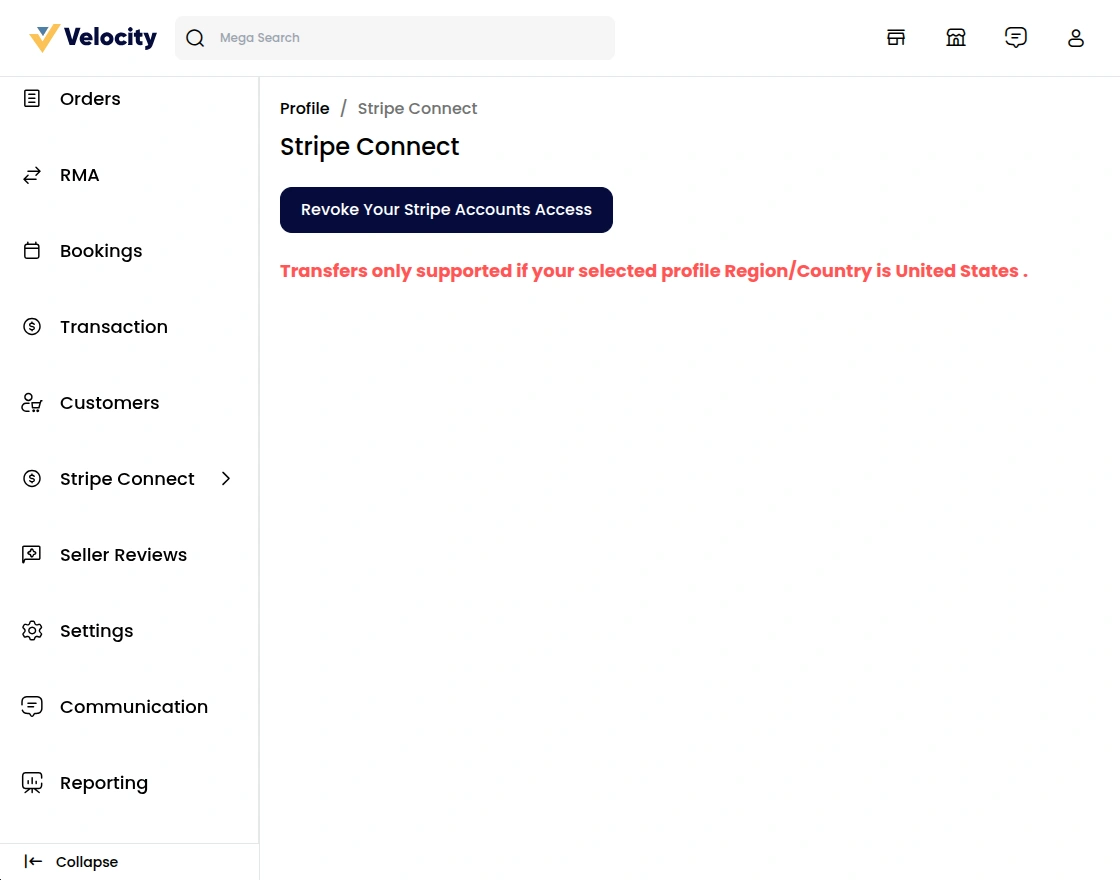This screenshot has width=1120, height=880.
Task: Open the chat messages icon in header
Action: 1016,38
